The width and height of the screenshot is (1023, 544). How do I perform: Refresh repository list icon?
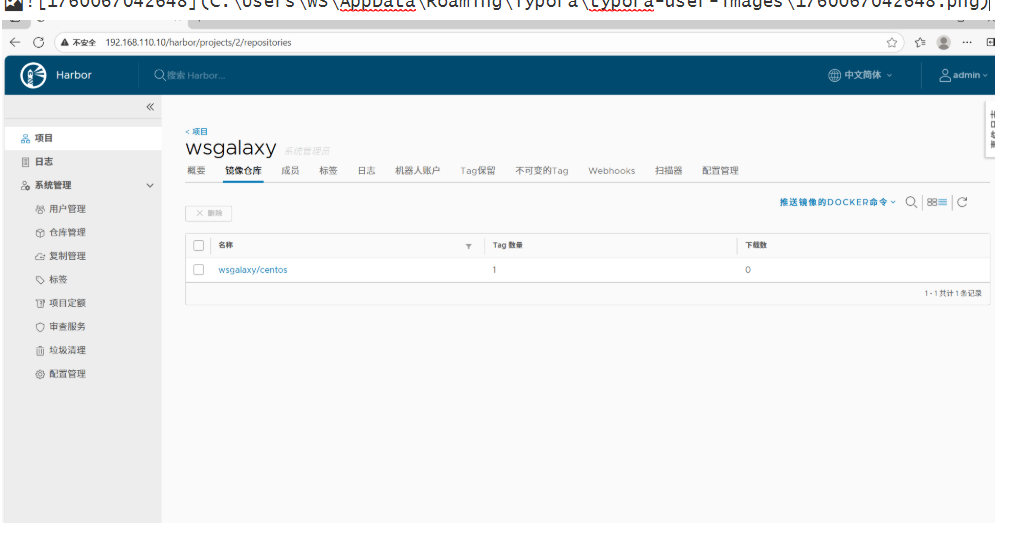[x=962, y=202]
